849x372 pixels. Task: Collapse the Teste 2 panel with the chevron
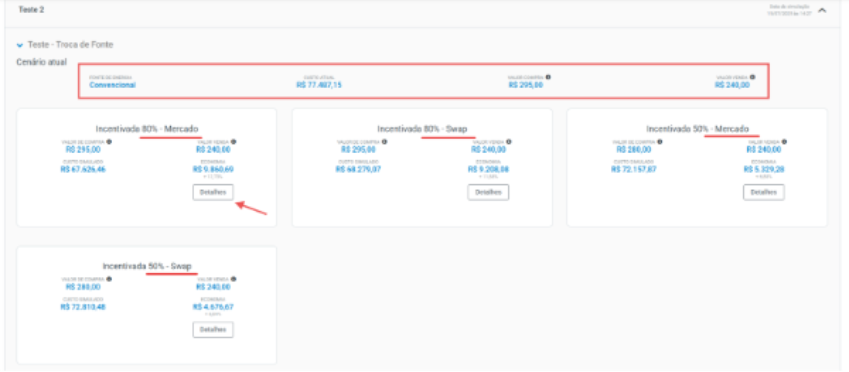click(822, 10)
